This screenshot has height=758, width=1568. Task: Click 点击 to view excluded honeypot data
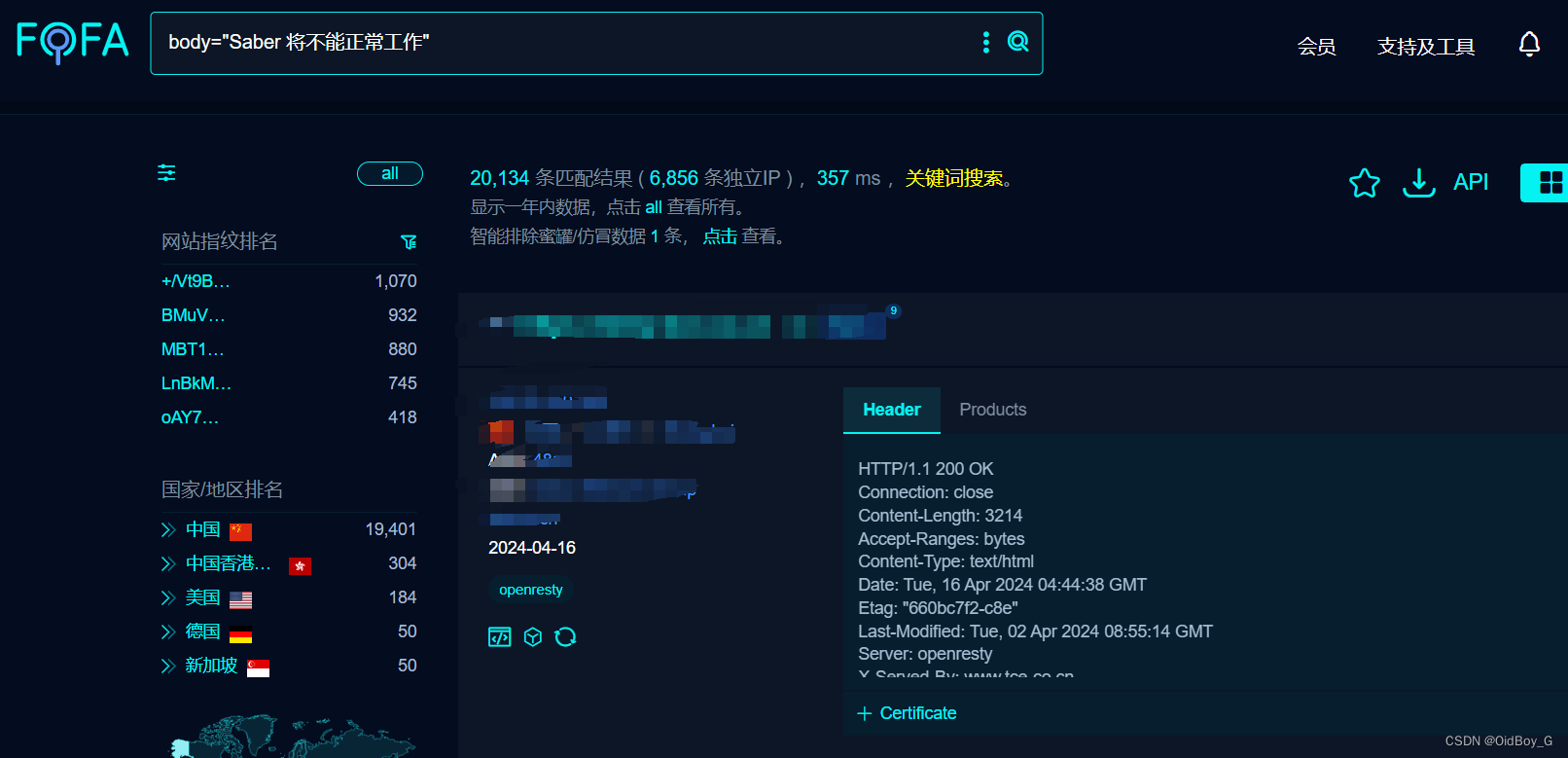[x=720, y=236]
